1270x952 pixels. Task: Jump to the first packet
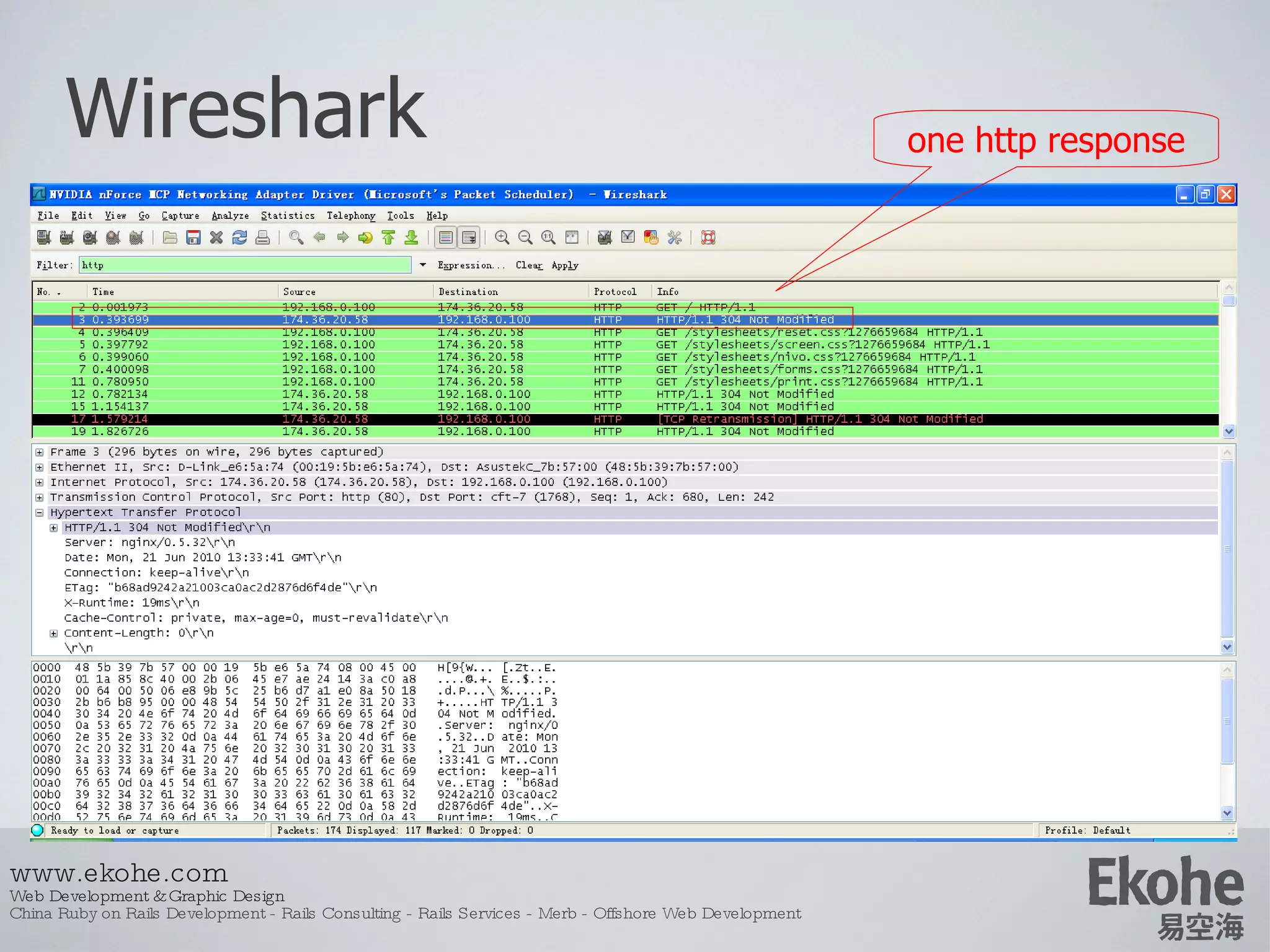tap(389, 237)
